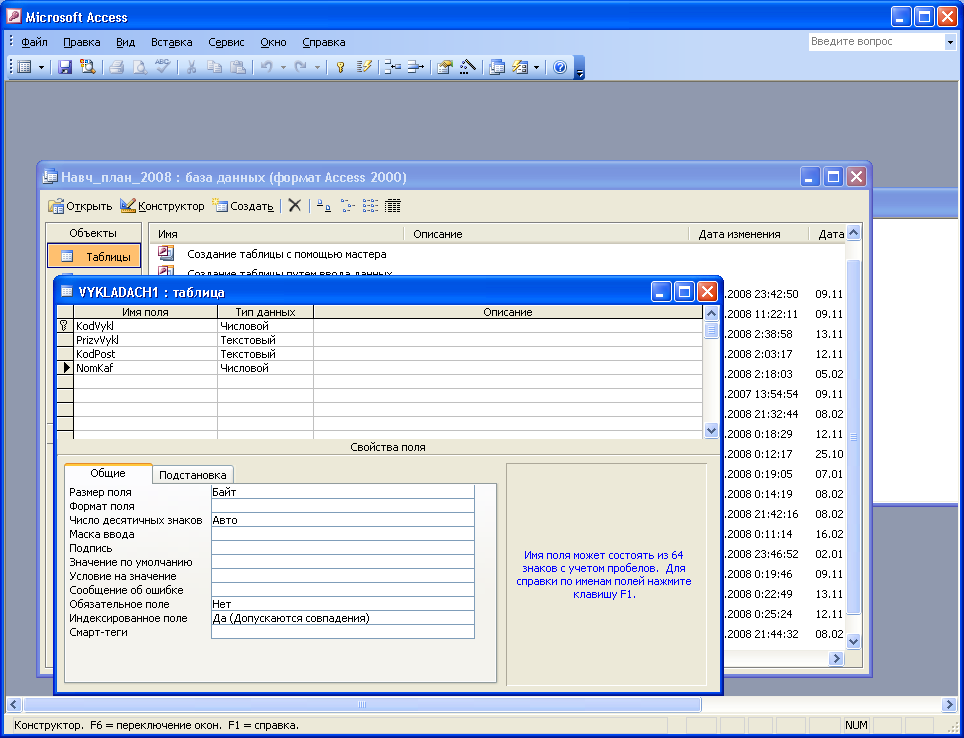Click the table View icon
This screenshot has width=964, height=738.
(24, 67)
